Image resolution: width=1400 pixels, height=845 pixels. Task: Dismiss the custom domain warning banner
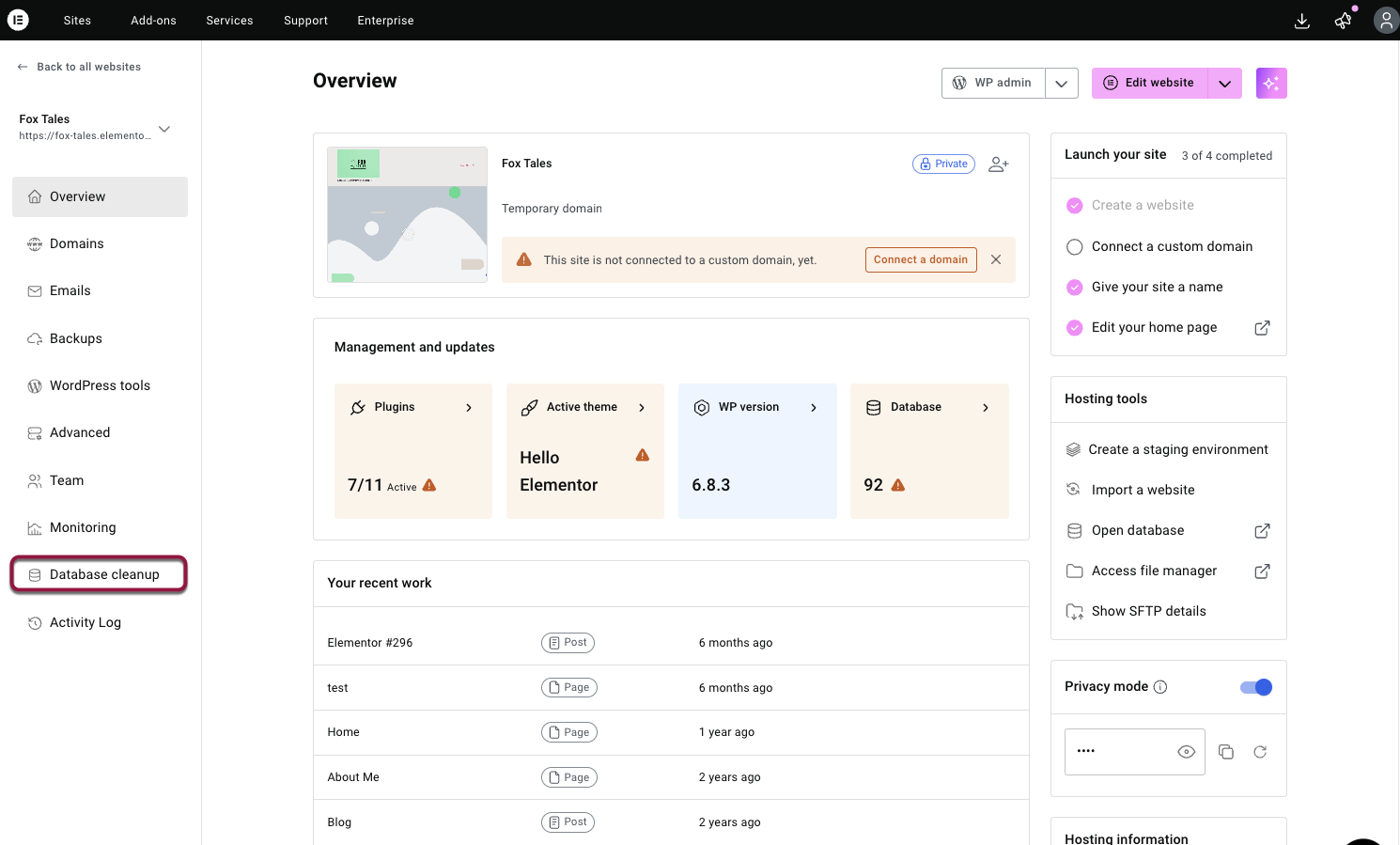(996, 259)
